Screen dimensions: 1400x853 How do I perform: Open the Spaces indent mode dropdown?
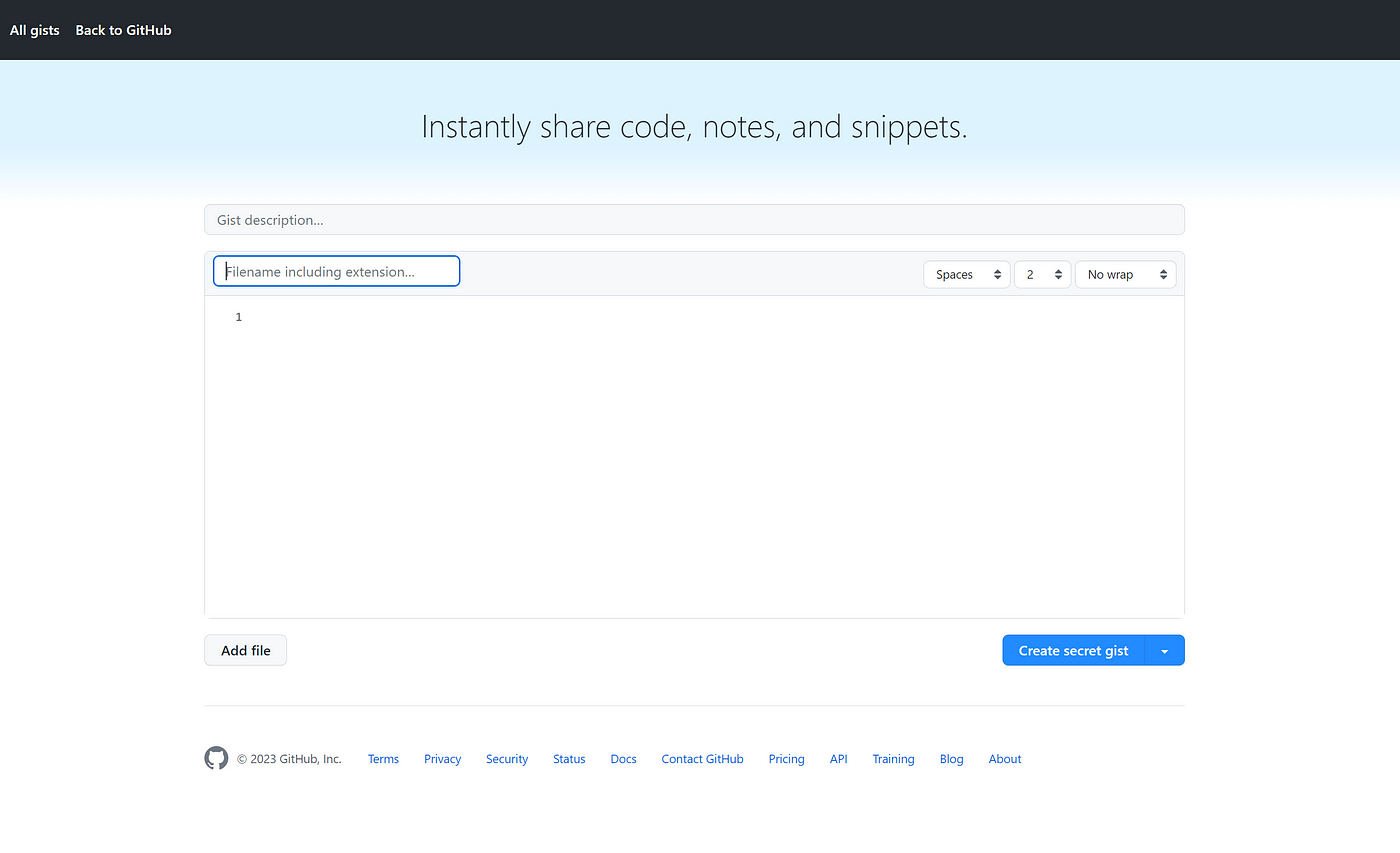(x=966, y=274)
